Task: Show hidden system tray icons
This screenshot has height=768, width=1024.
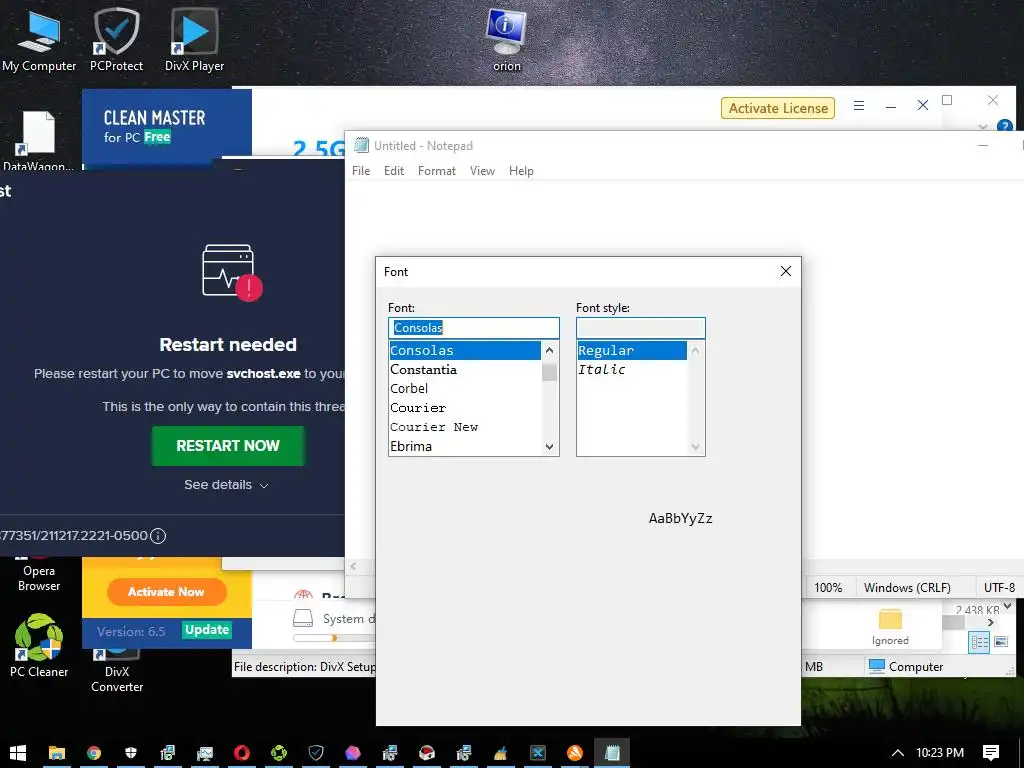Action: 898,753
